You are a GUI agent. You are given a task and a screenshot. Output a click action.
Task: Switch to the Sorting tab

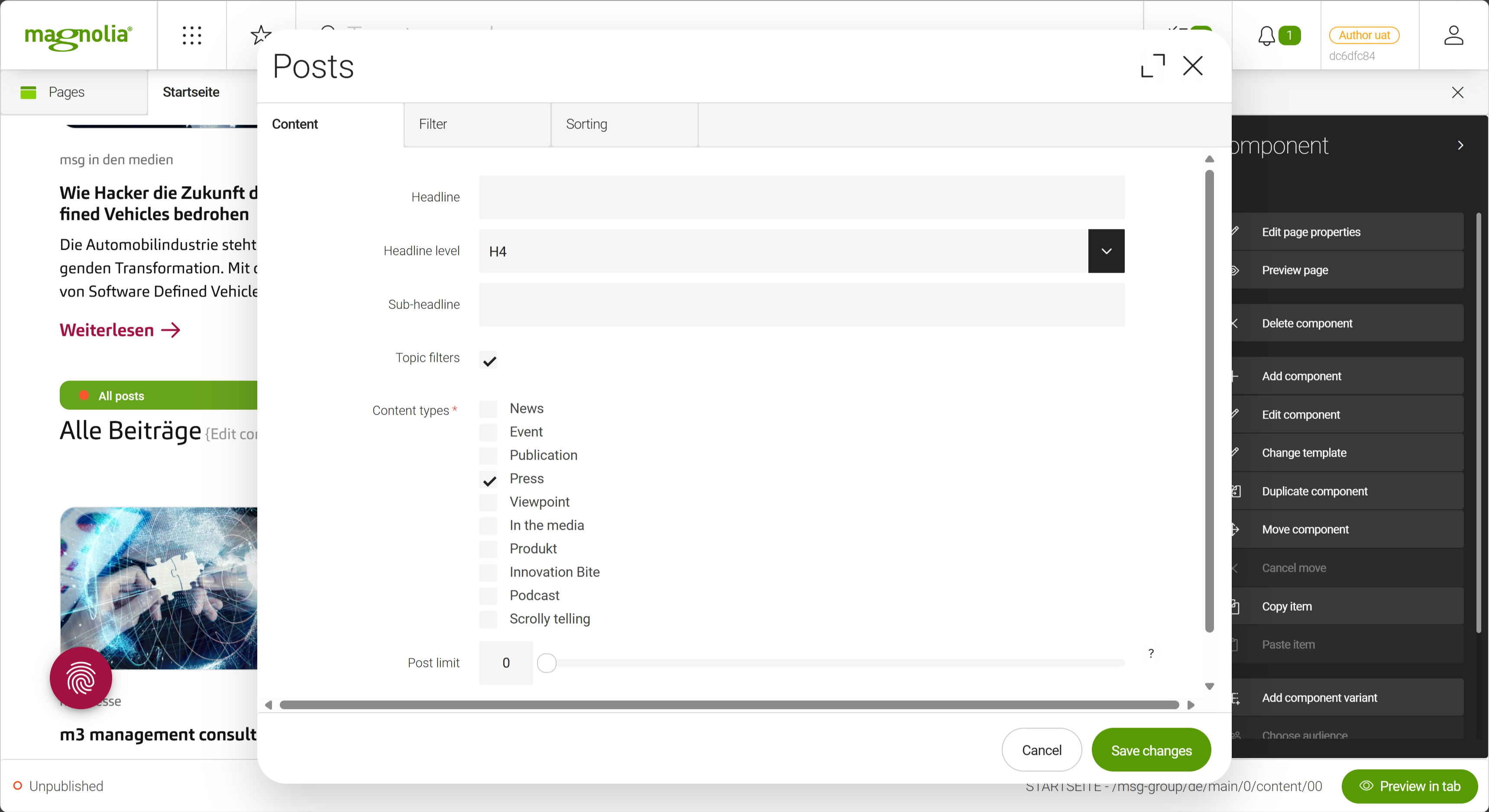click(624, 124)
